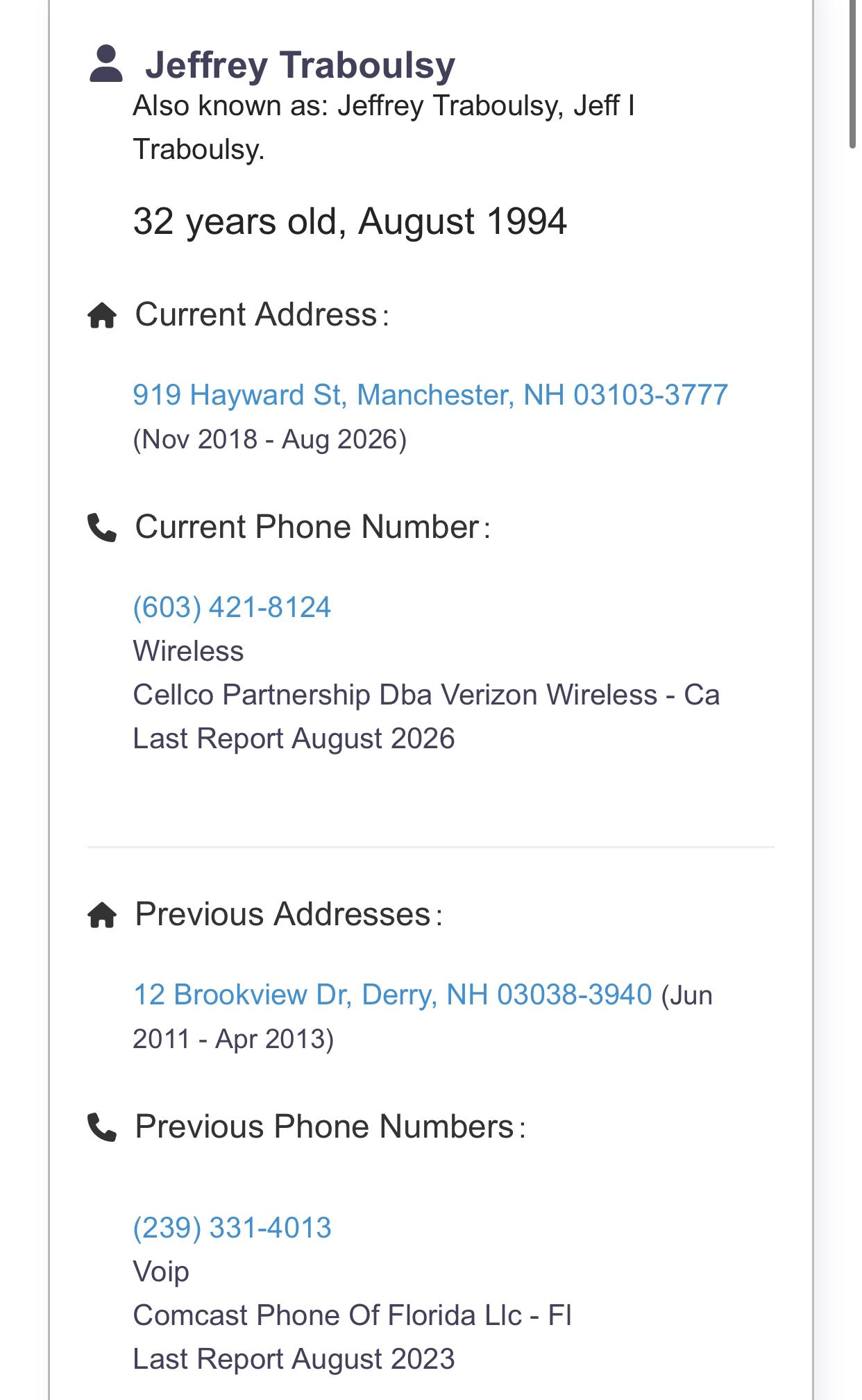Click the person icon beside Jeffrey Traboulsy
The width and height of the screenshot is (862, 1400).
pos(106,64)
